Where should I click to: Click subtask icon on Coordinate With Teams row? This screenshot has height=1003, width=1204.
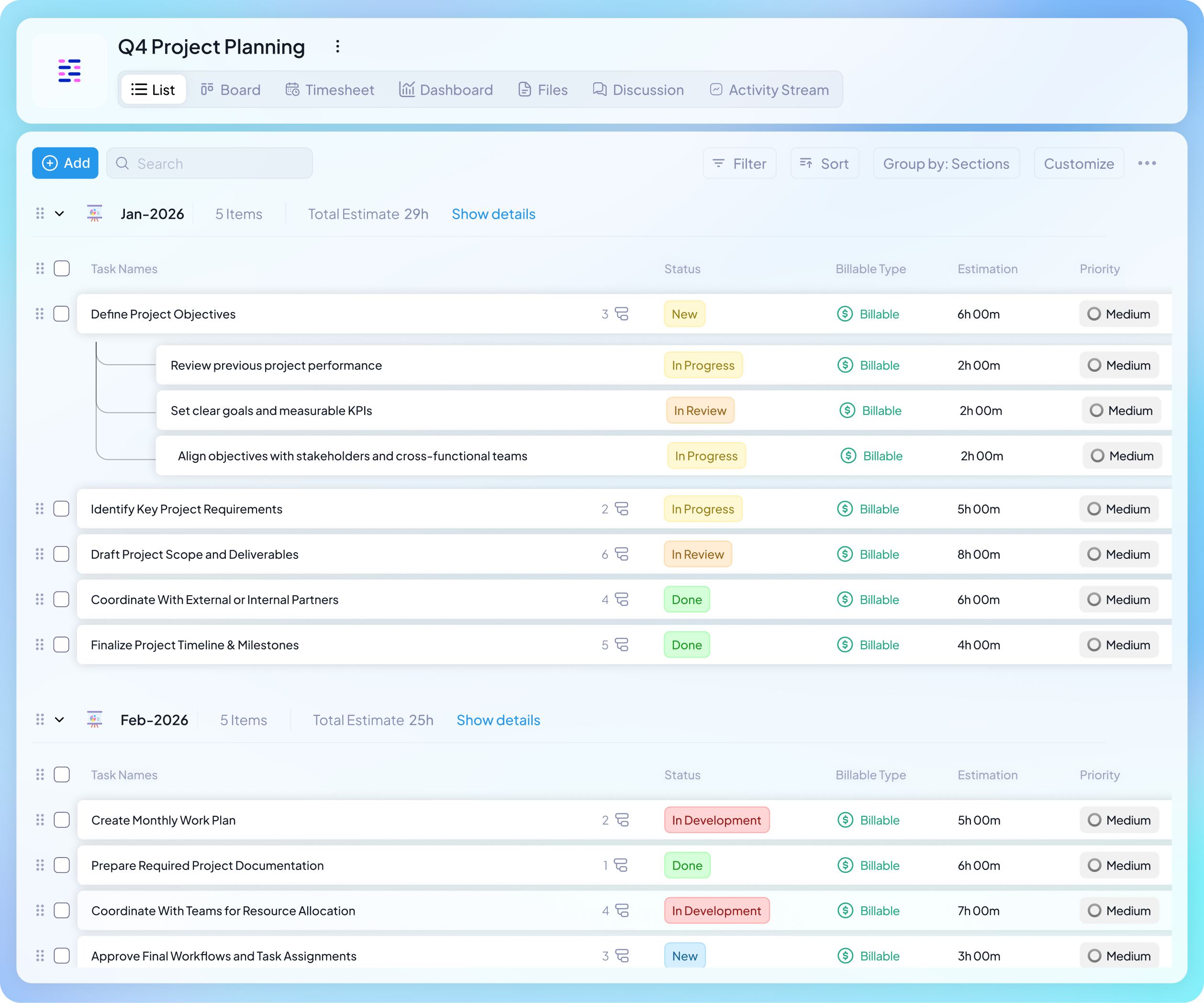tap(622, 911)
